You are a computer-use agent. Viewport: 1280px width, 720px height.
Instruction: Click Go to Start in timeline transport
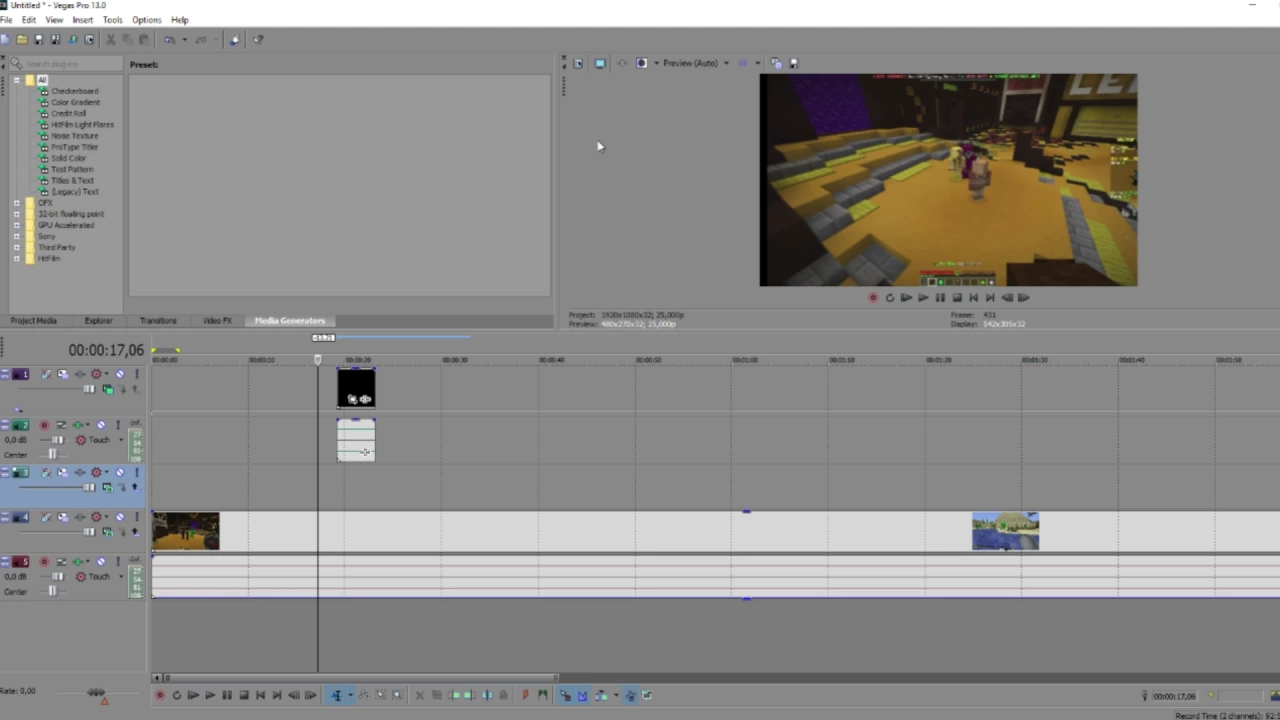click(260, 695)
